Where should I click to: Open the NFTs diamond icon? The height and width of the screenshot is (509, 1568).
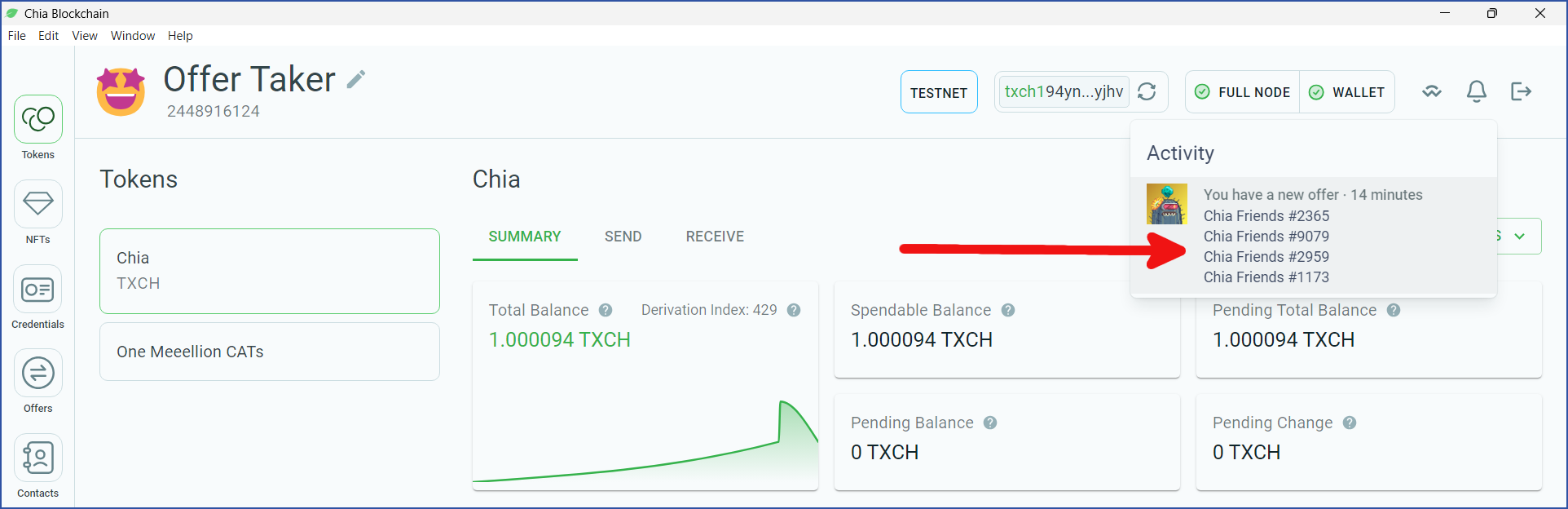point(38,203)
